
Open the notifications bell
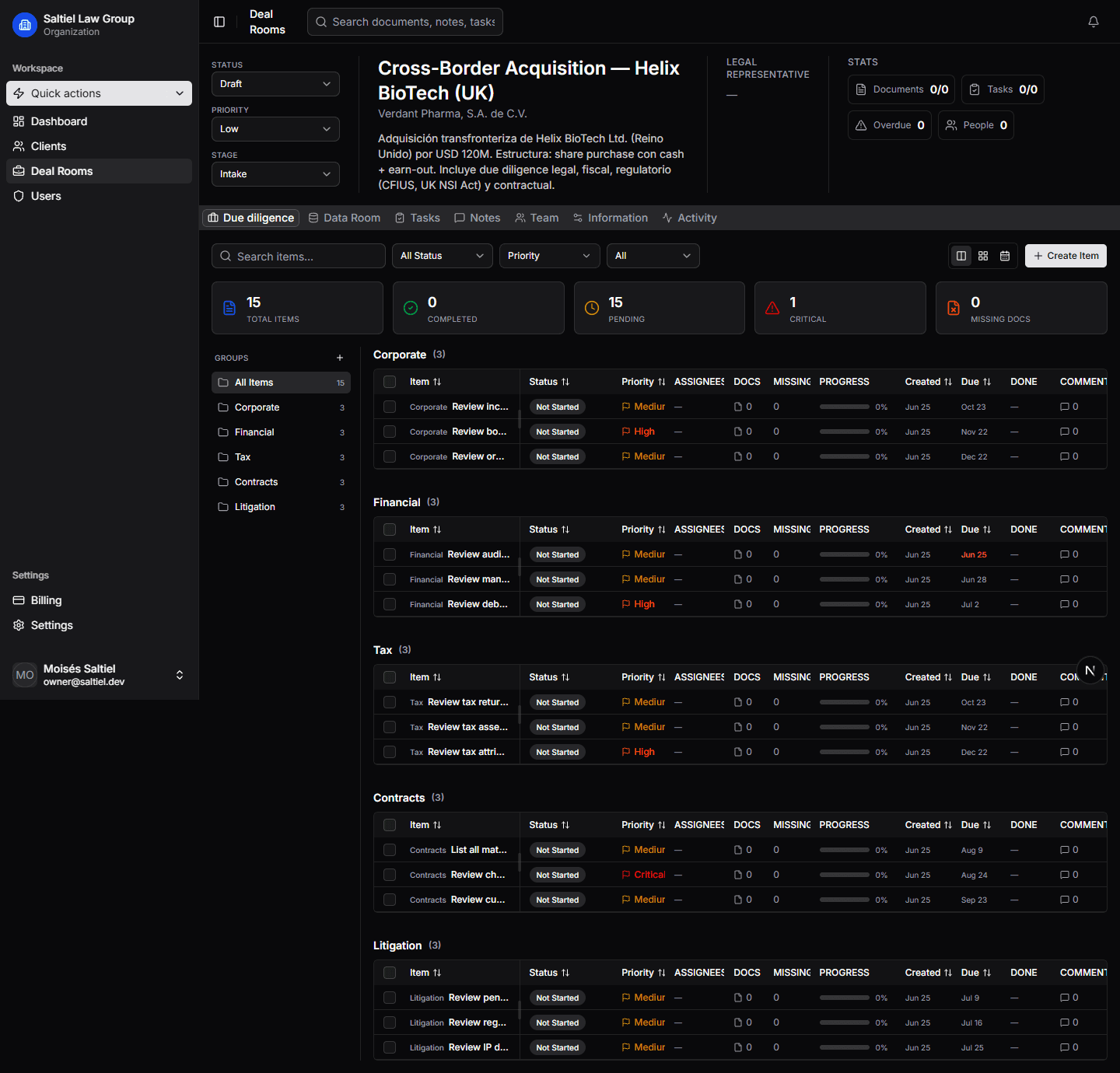[1094, 22]
